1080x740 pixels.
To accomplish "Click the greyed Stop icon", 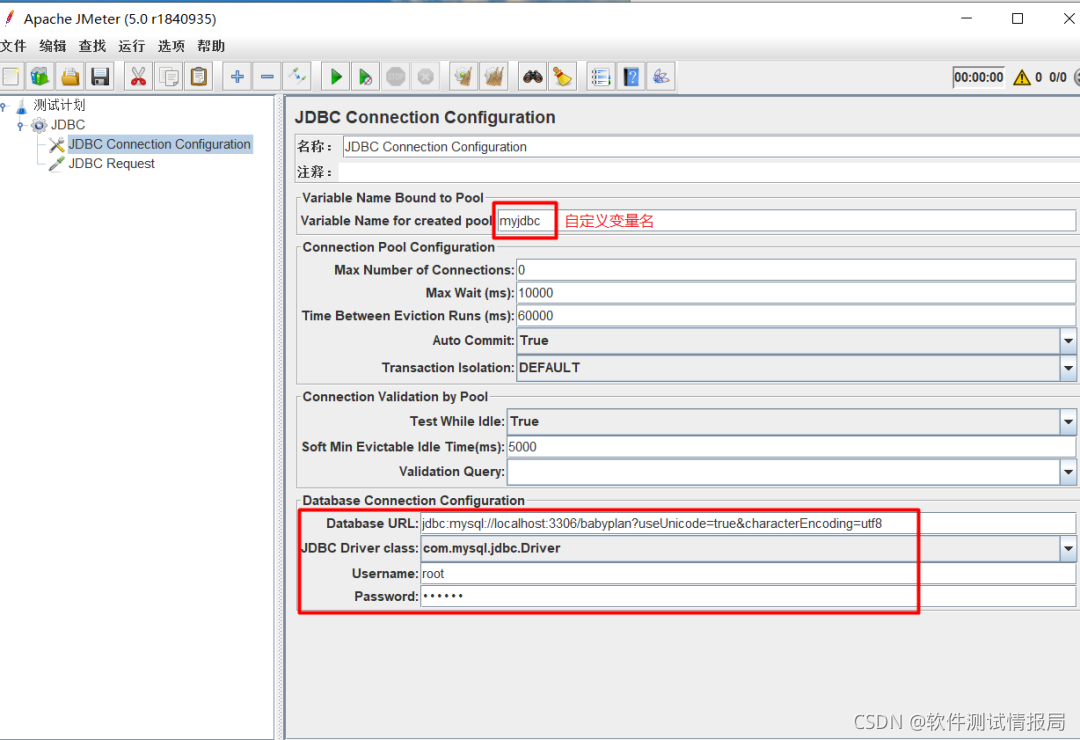I will tap(396, 76).
